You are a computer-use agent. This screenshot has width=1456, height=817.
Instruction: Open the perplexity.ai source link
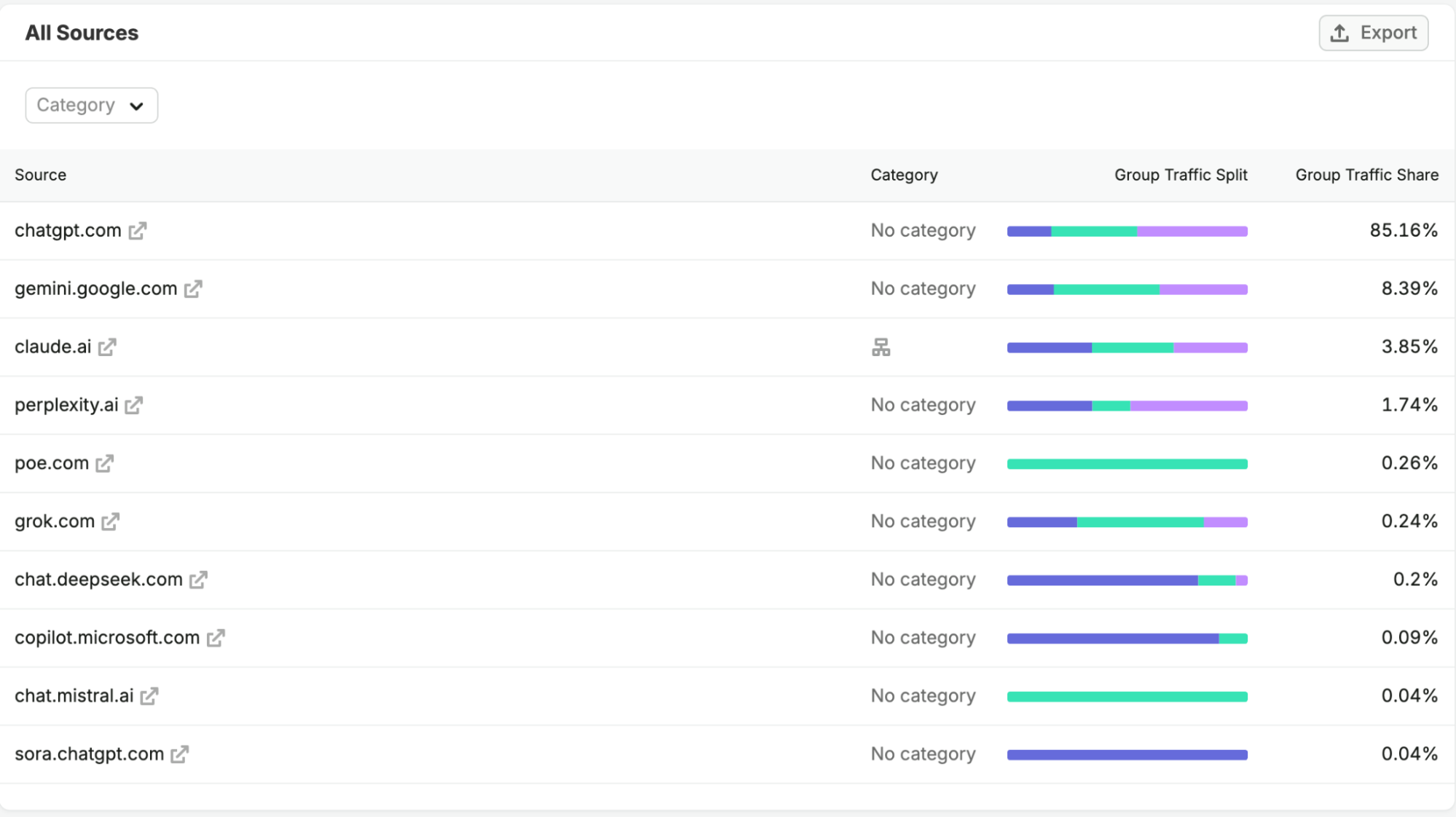click(x=66, y=405)
